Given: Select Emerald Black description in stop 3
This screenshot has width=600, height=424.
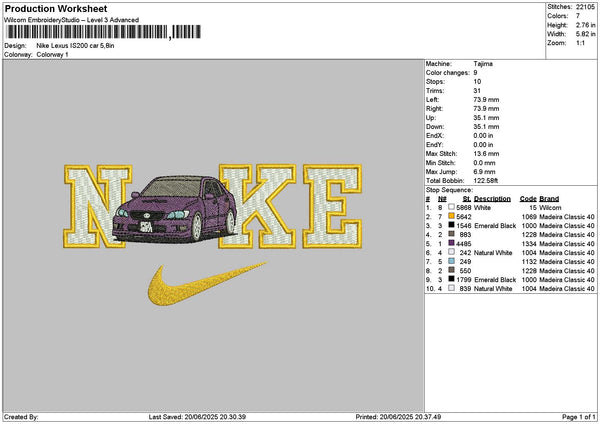Looking at the screenshot, I should pos(495,226).
